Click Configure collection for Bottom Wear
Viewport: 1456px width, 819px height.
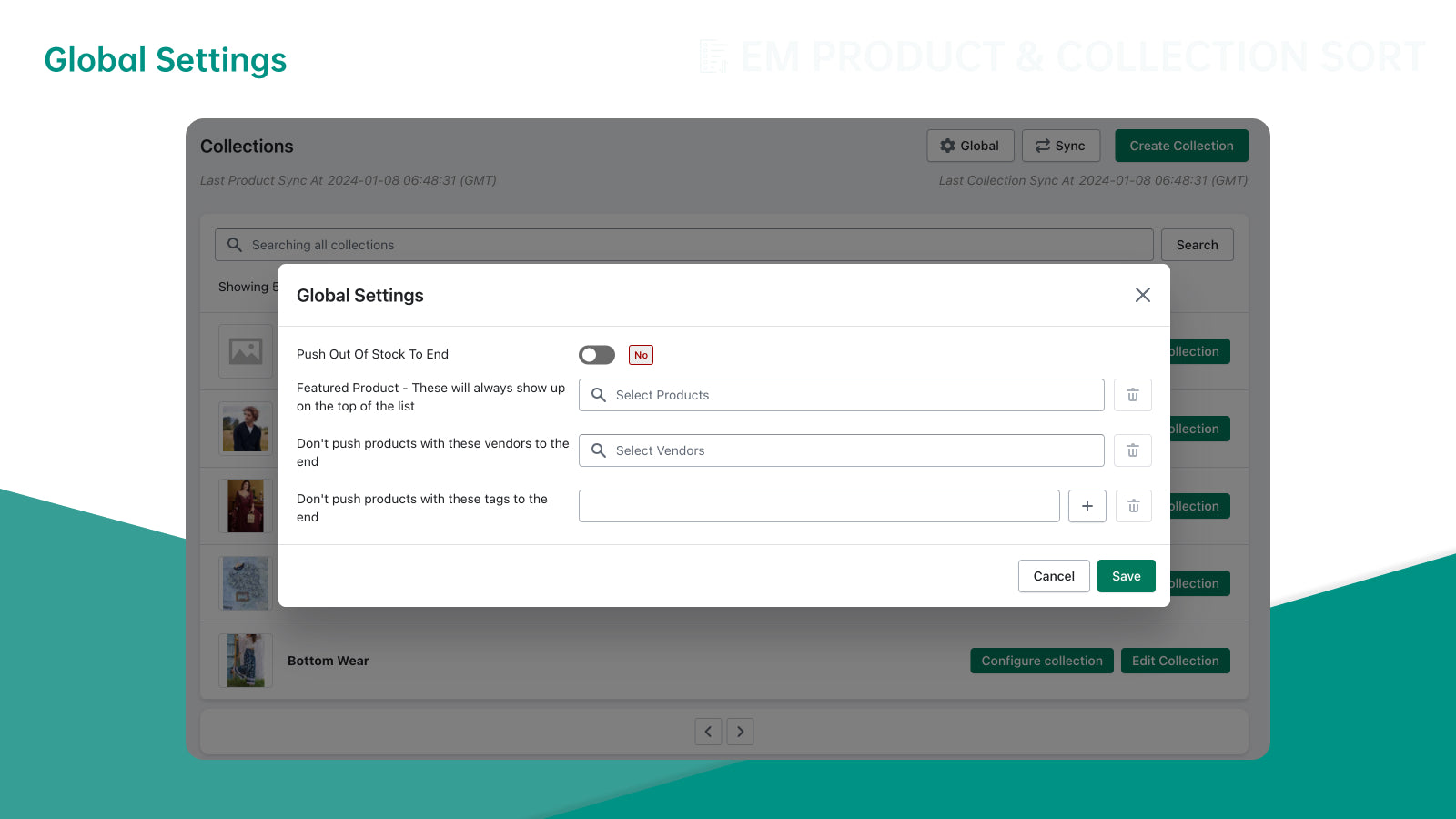click(1042, 661)
